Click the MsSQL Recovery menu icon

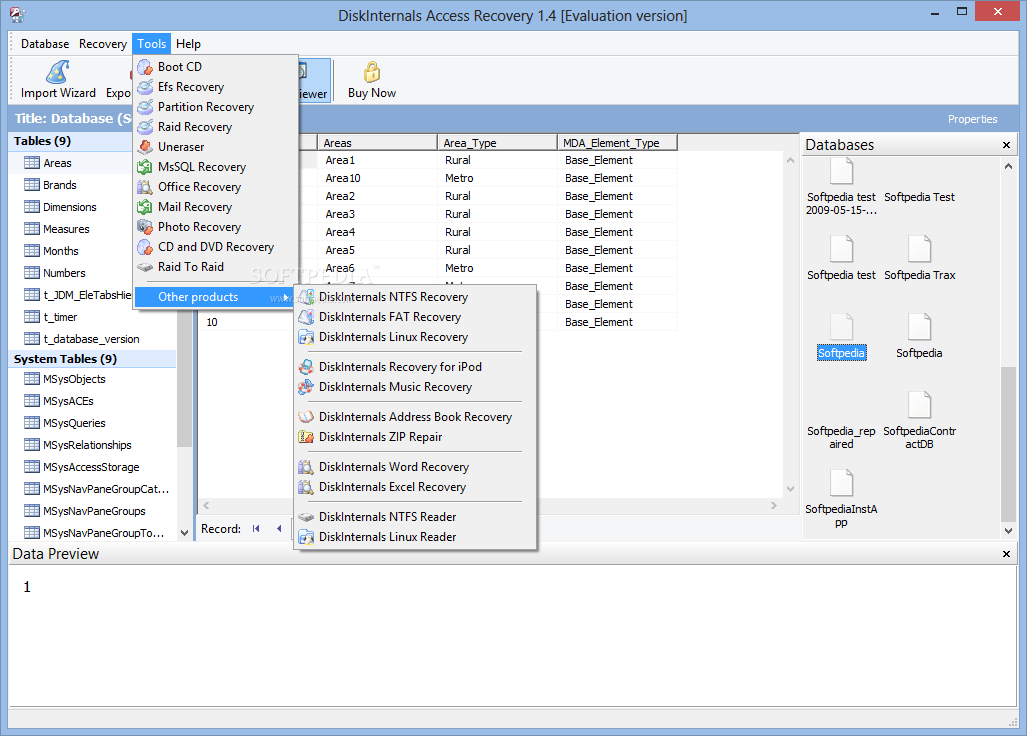145,167
